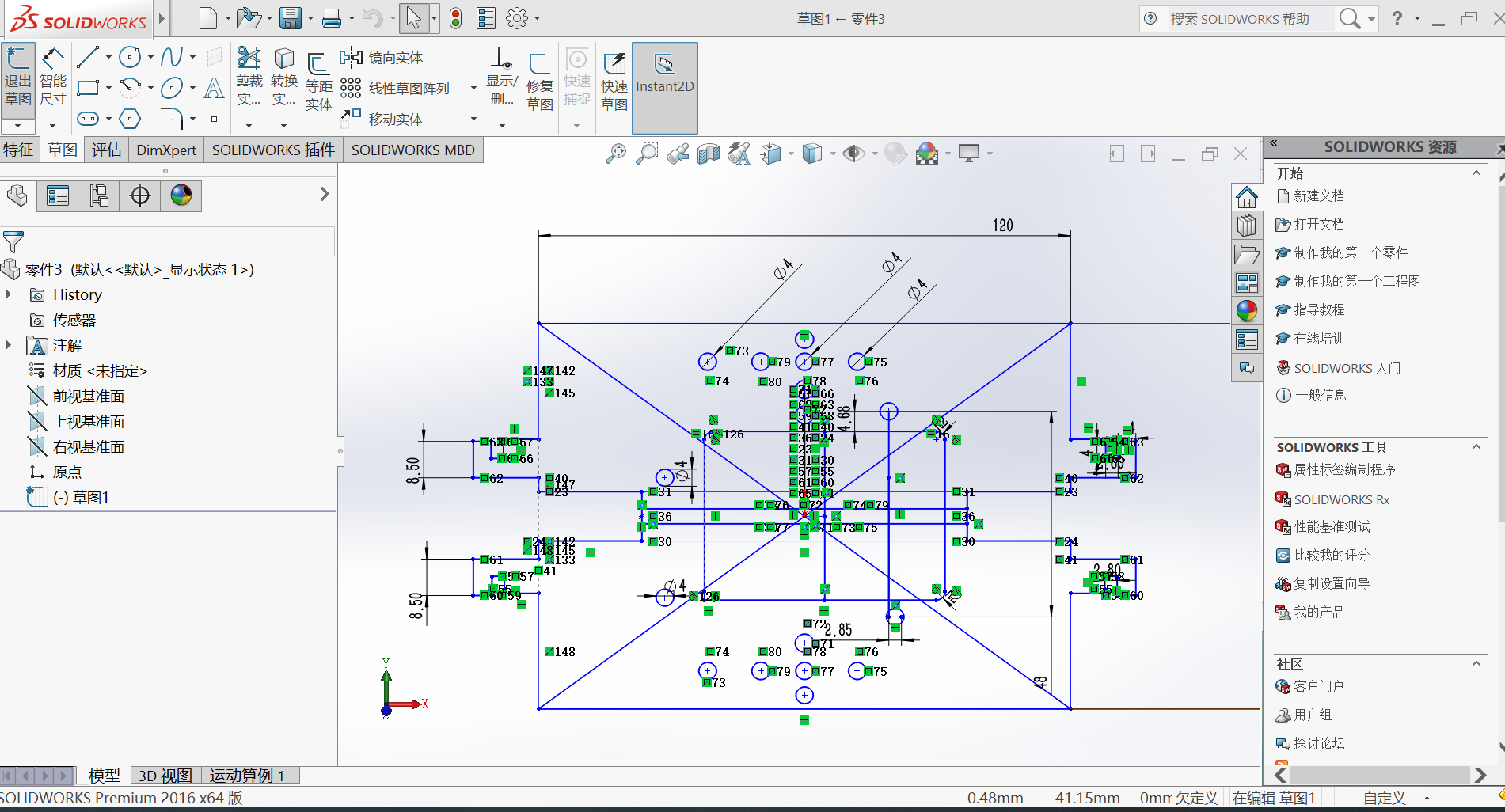Image resolution: width=1505 pixels, height=812 pixels.
Task: Switch to the DimXpert tab
Action: click(x=166, y=150)
